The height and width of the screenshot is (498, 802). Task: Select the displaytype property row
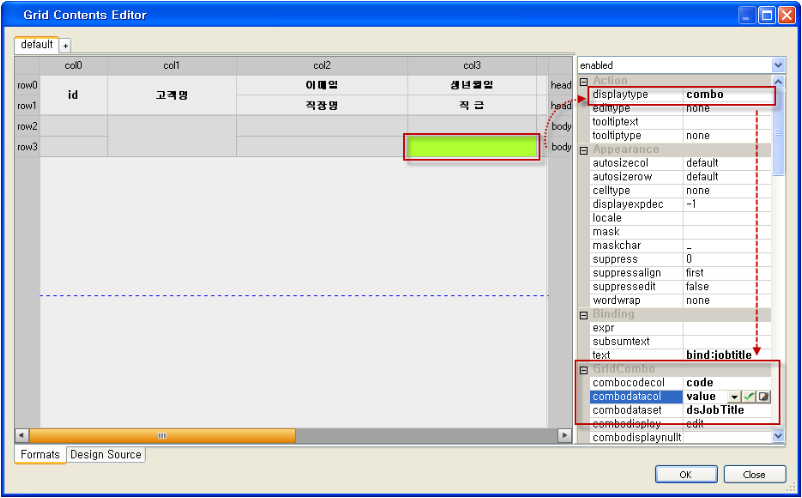coord(680,95)
